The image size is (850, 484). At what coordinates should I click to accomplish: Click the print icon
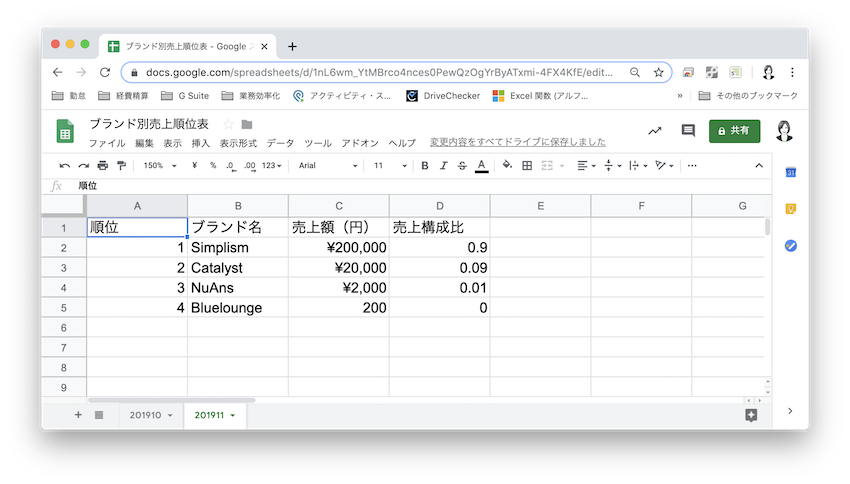coord(102,166)
